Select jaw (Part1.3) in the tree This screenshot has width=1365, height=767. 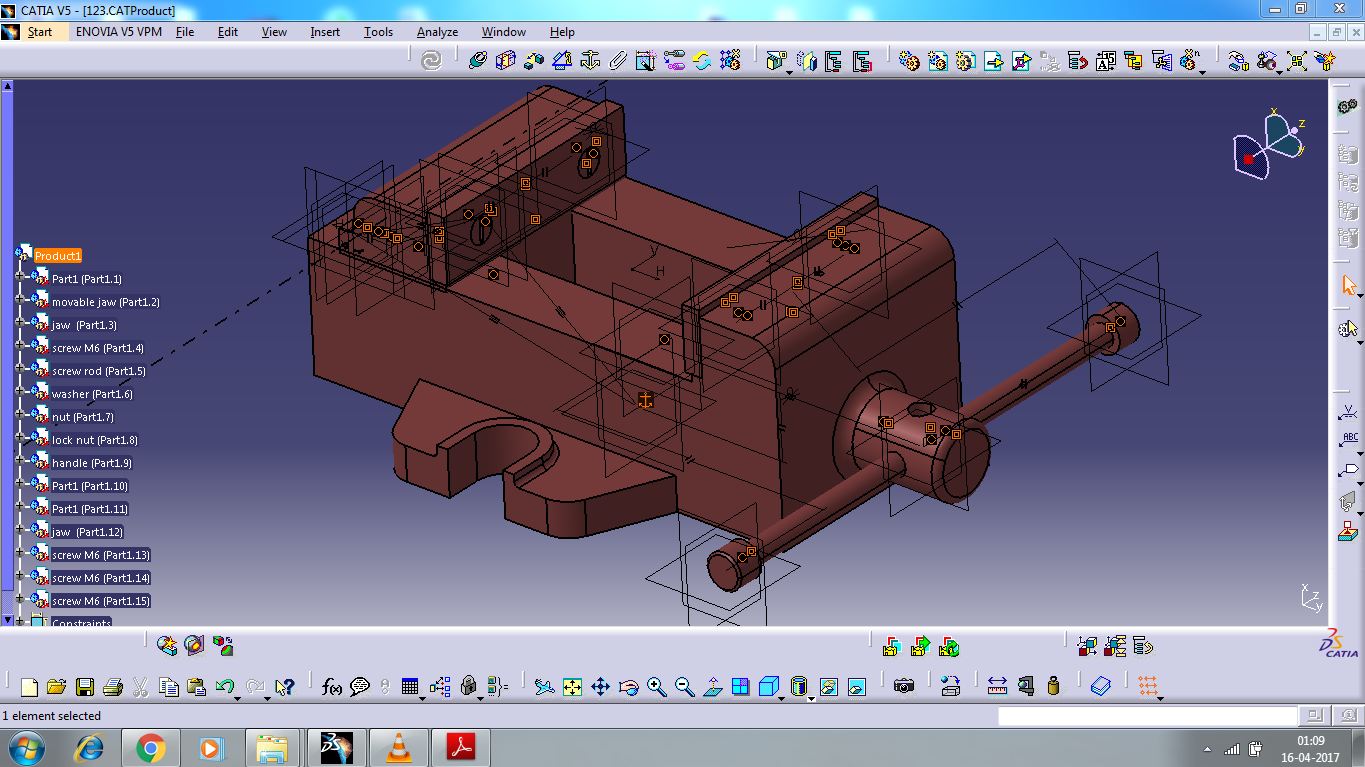[x=84, y=325]
